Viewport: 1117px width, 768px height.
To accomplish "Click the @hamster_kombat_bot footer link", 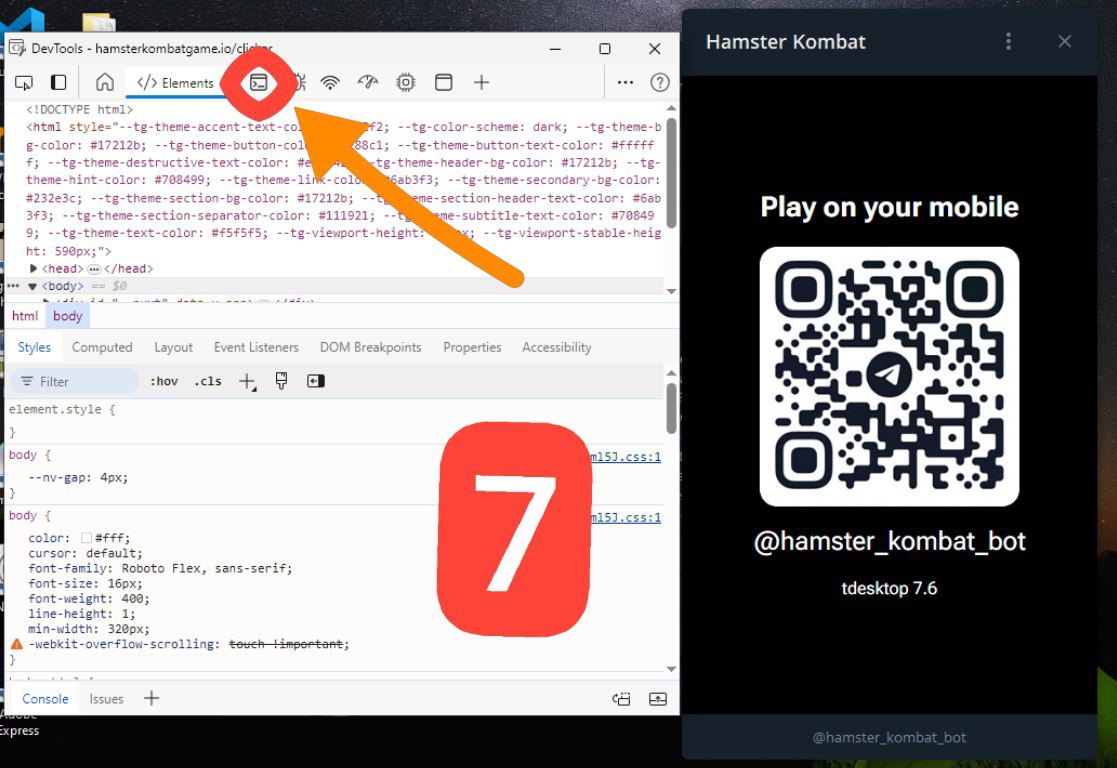I will 889,737.
